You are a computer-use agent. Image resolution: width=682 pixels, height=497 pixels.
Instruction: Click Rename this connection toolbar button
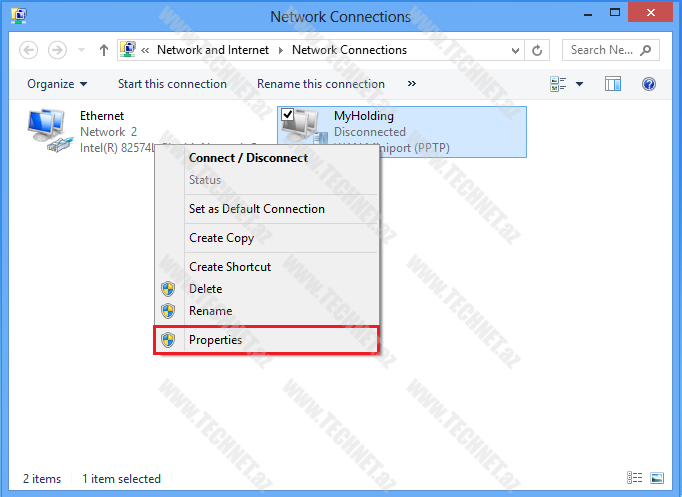320,84
